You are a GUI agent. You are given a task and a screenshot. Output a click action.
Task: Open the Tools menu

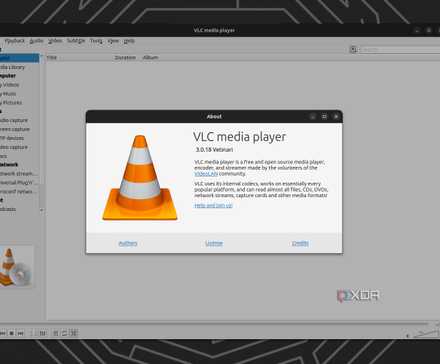(x=96, y=41)
